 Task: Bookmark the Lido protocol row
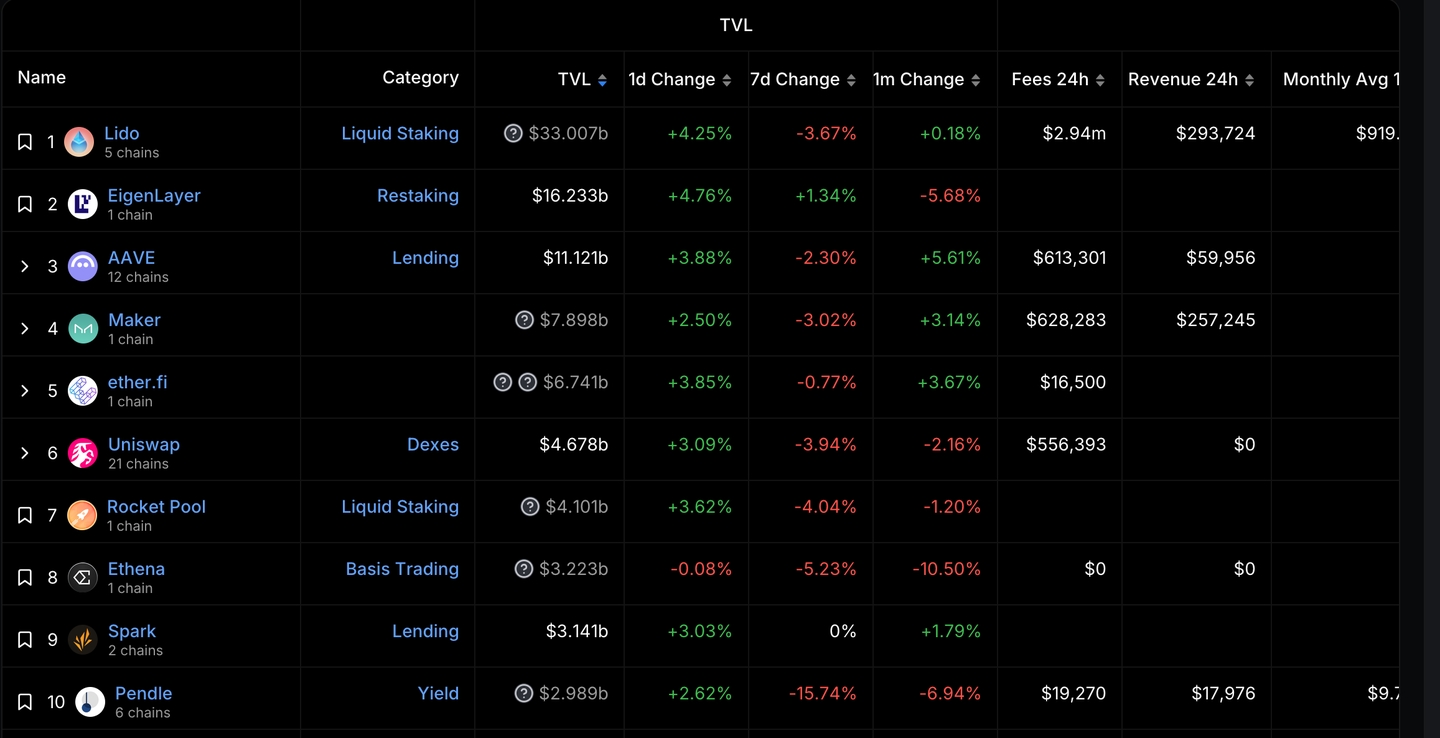(25, 142)
